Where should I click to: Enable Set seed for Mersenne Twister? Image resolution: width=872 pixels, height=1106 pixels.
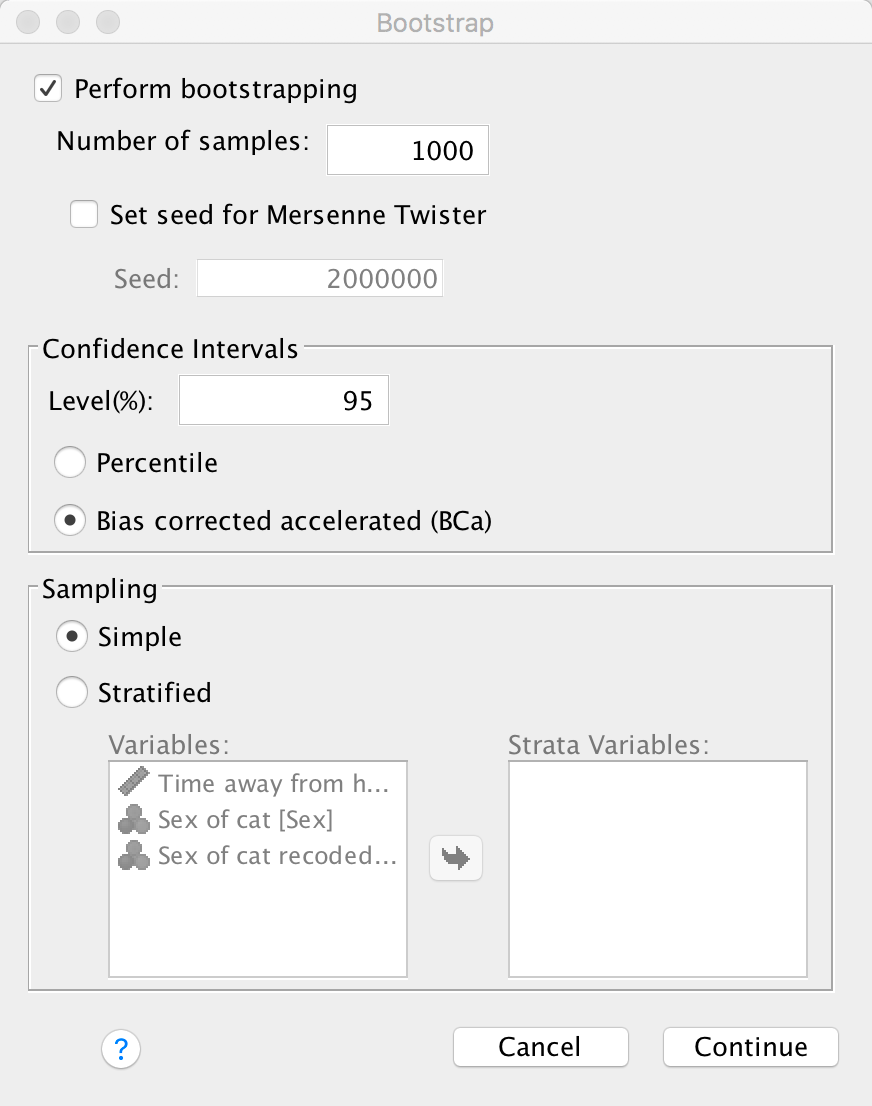pyautogui.click(x=84, y=214)
